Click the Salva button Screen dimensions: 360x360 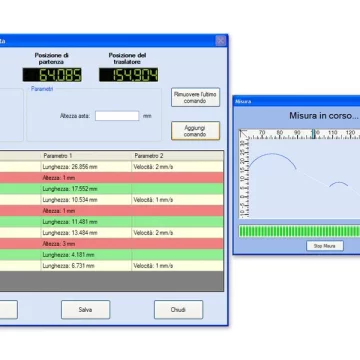tap(85, 310)
